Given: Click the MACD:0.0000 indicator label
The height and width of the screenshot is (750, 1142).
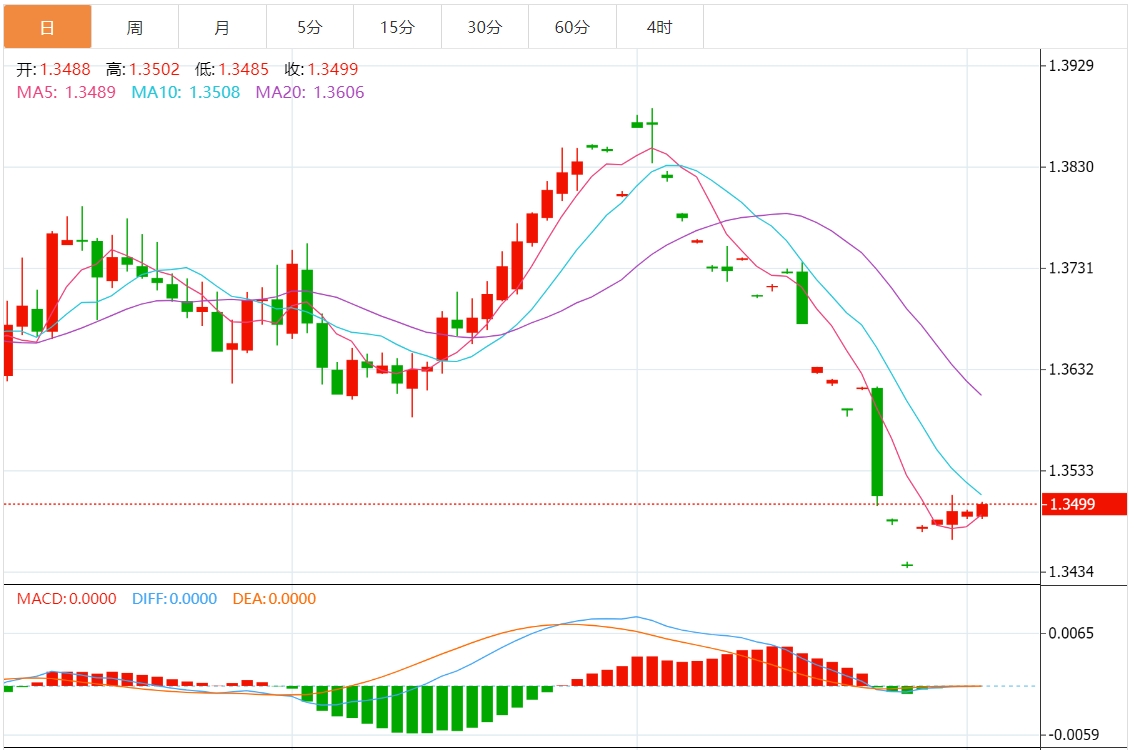Looking at the screenshot, I should [x=66, y=599].
